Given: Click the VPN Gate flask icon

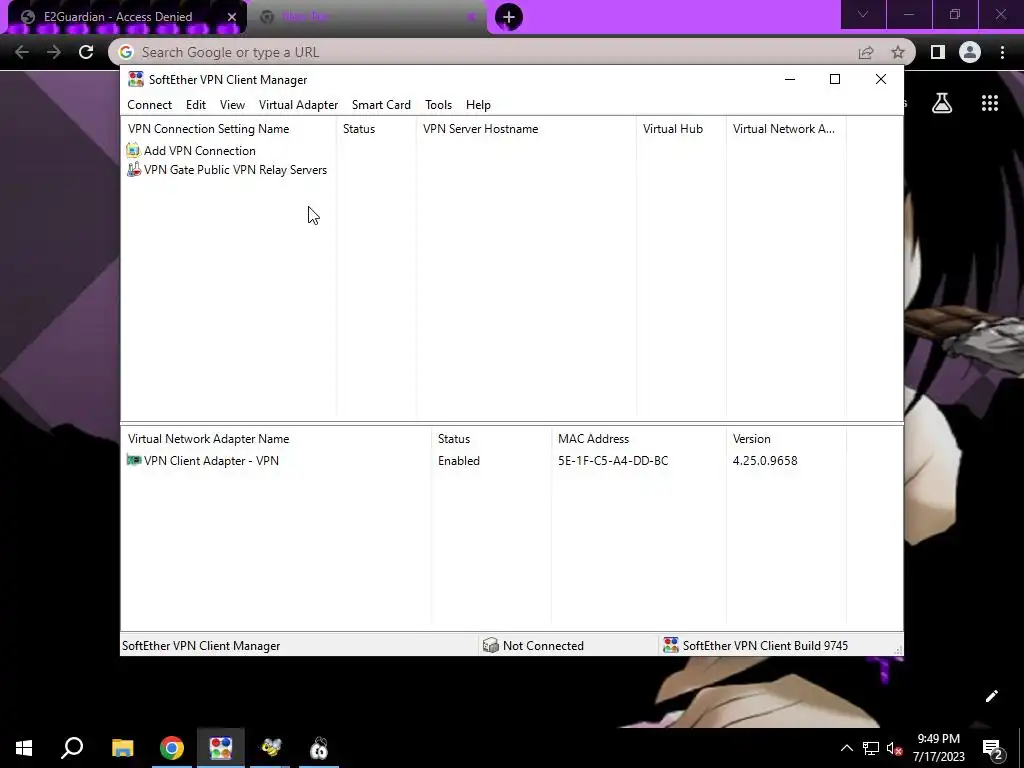Looking at the screenshot, I should [133, 169].
